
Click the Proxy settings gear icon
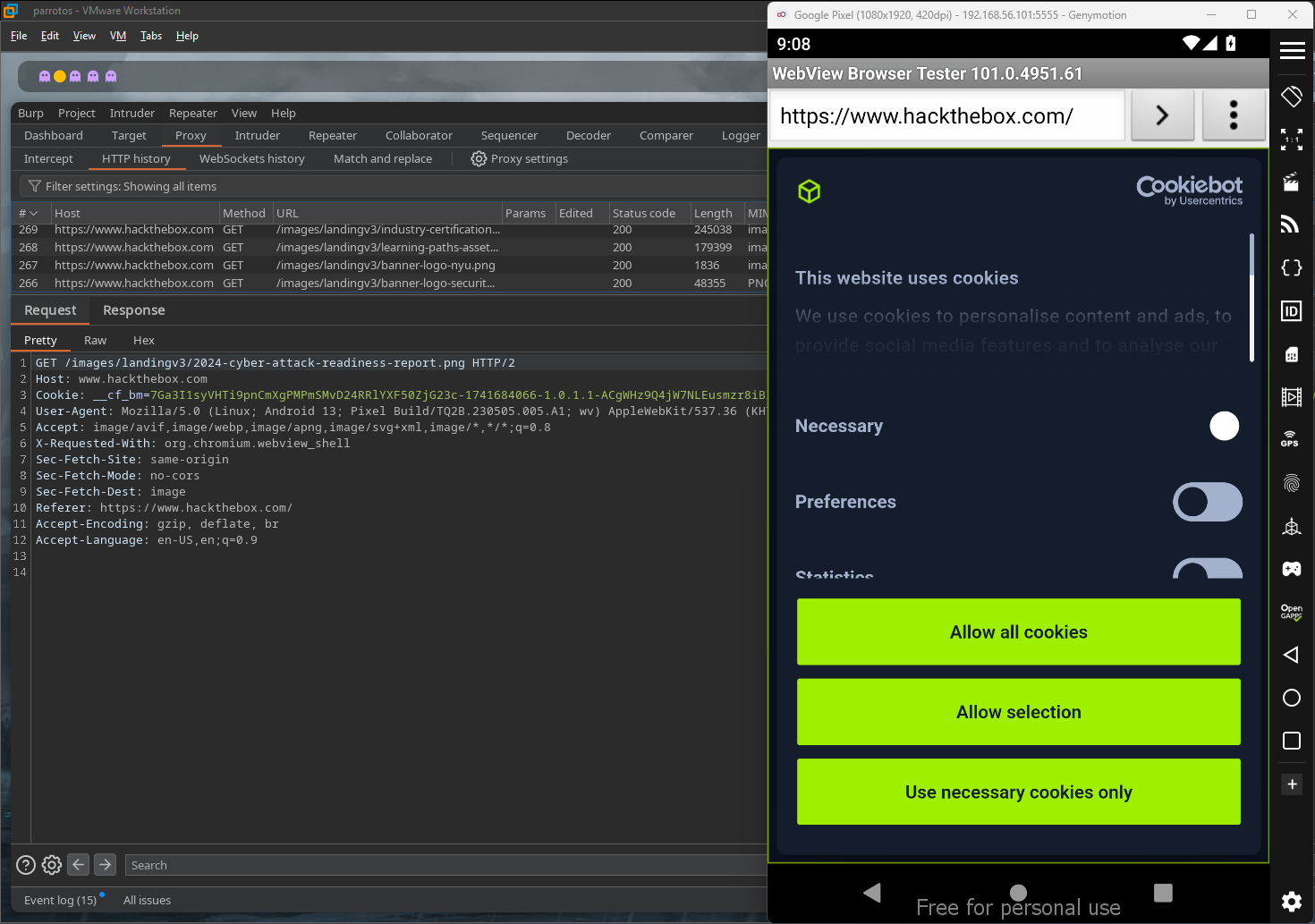[479, 158]
